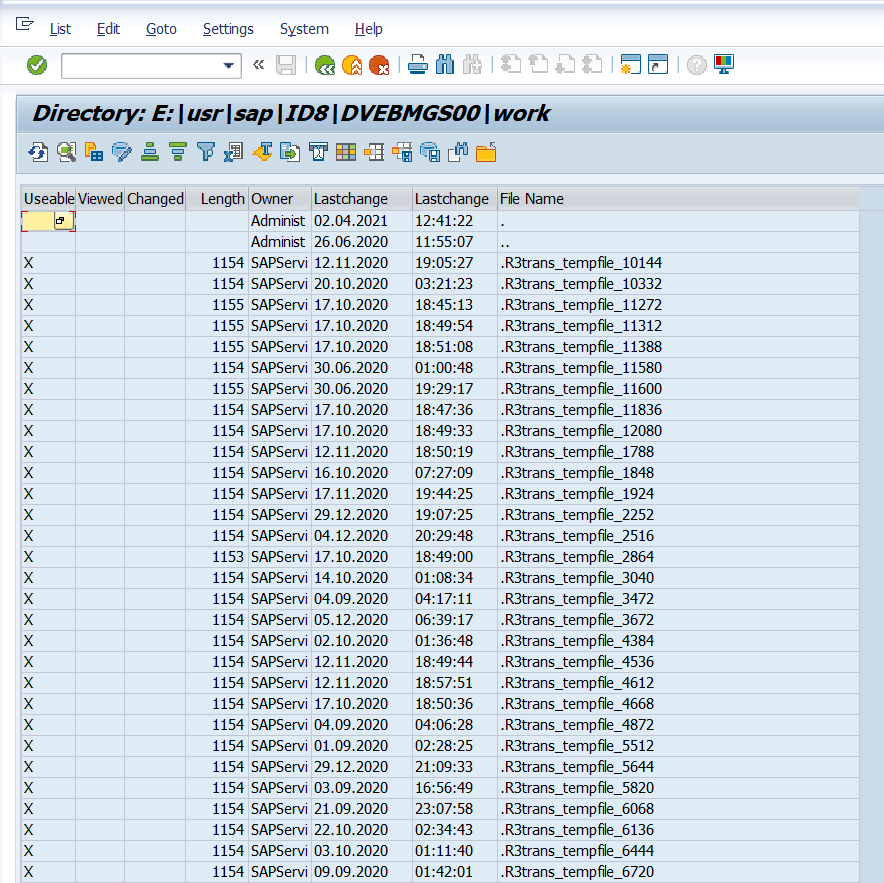Click the File Name column header
This screenshot has height=883, width=884.
(x=531, y=199)
